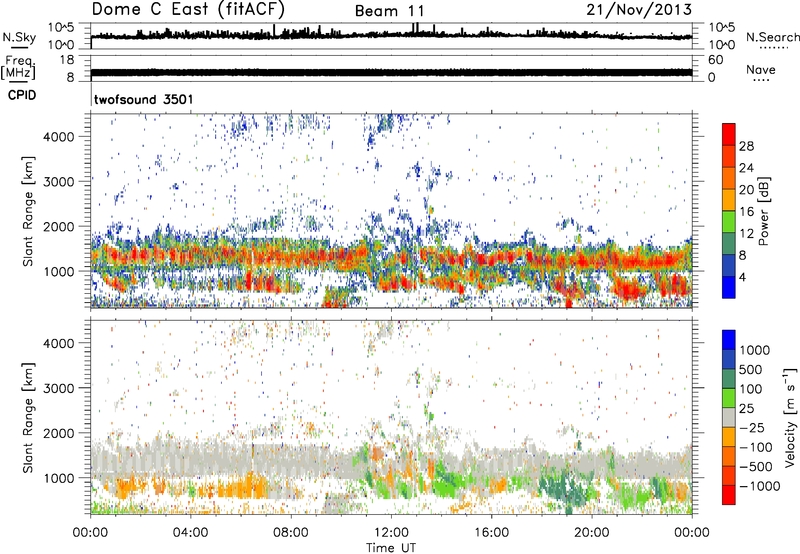
Task: Click the '12:00' time tick label
Action: [x=391, y=533]
